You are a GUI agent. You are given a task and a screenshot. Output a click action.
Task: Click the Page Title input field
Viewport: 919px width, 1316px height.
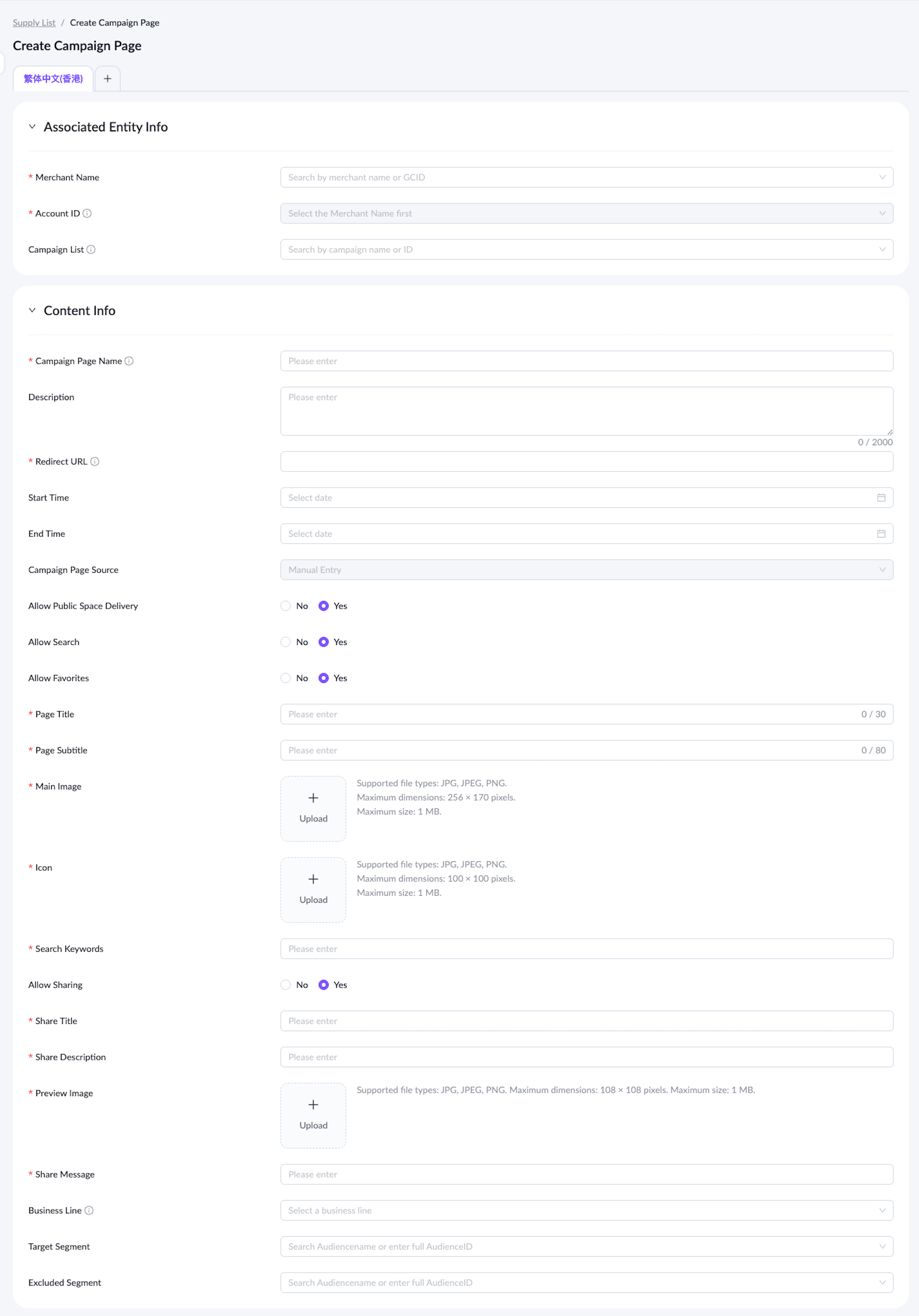[x=587, y=714]
